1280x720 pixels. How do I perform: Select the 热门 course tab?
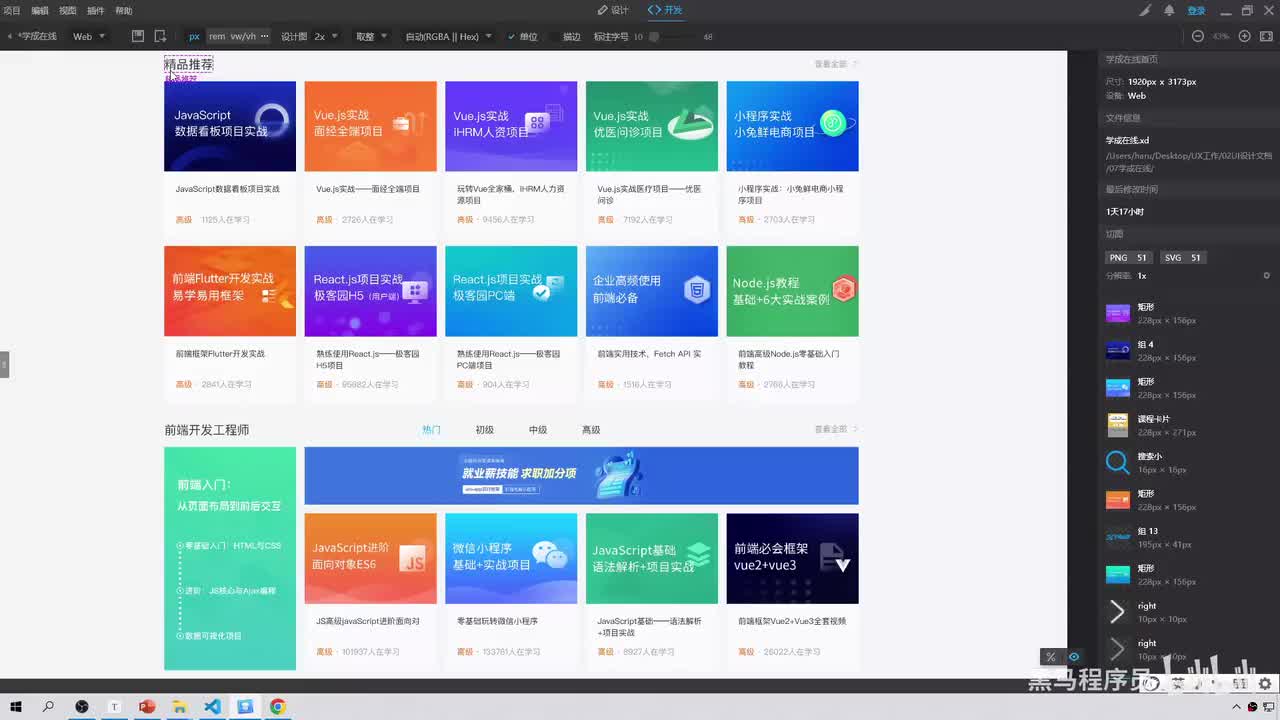pos(431,430)
